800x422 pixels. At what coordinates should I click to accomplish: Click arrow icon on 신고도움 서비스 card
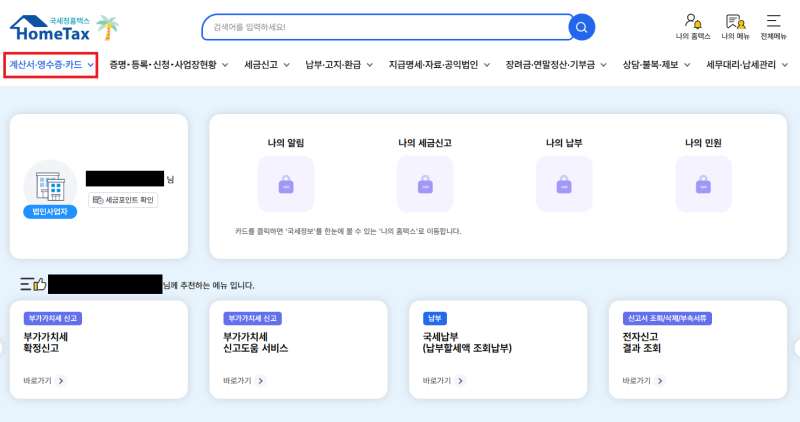(261, 381)
